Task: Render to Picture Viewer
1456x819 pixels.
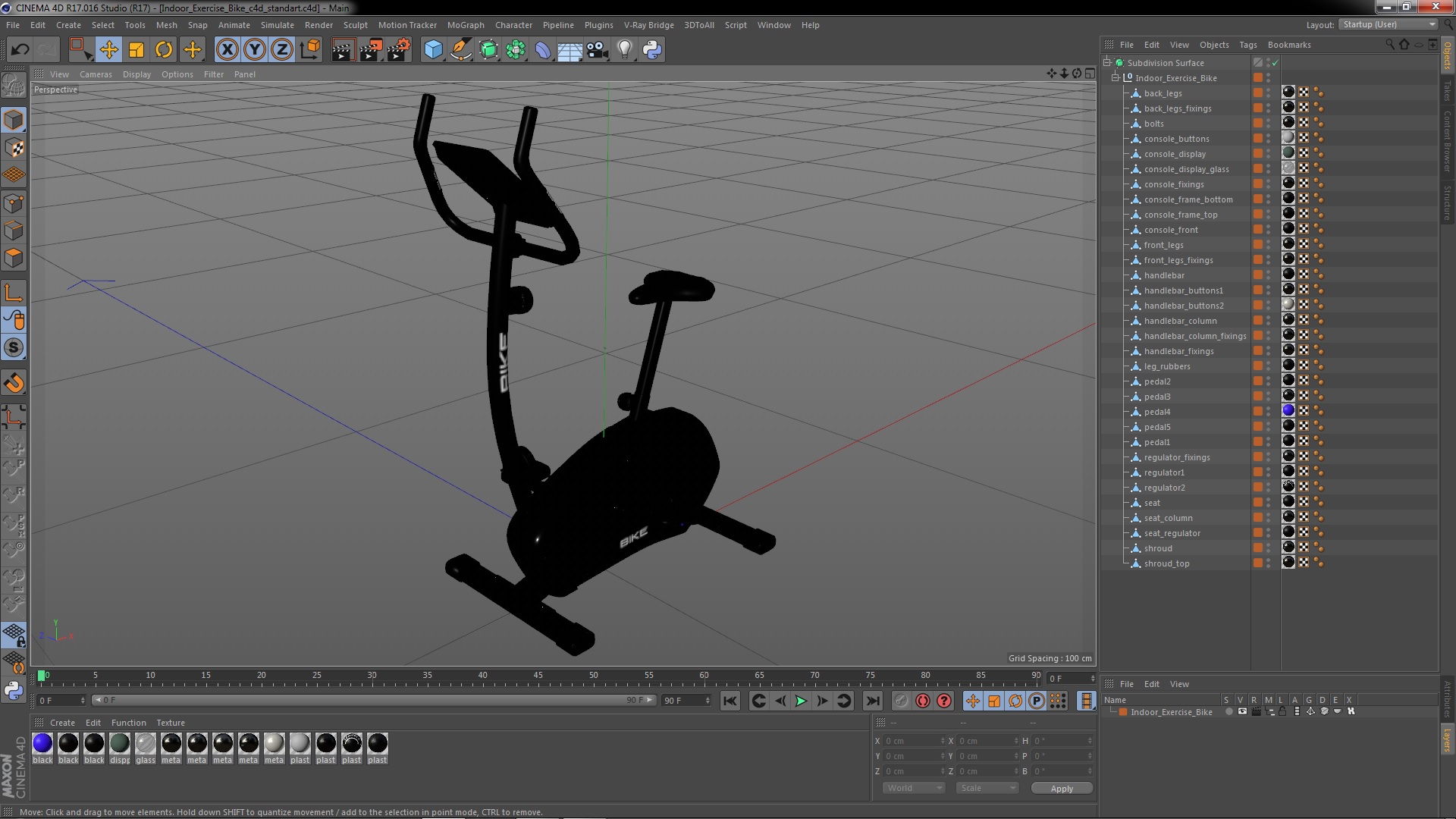Action: click(371, 50)
